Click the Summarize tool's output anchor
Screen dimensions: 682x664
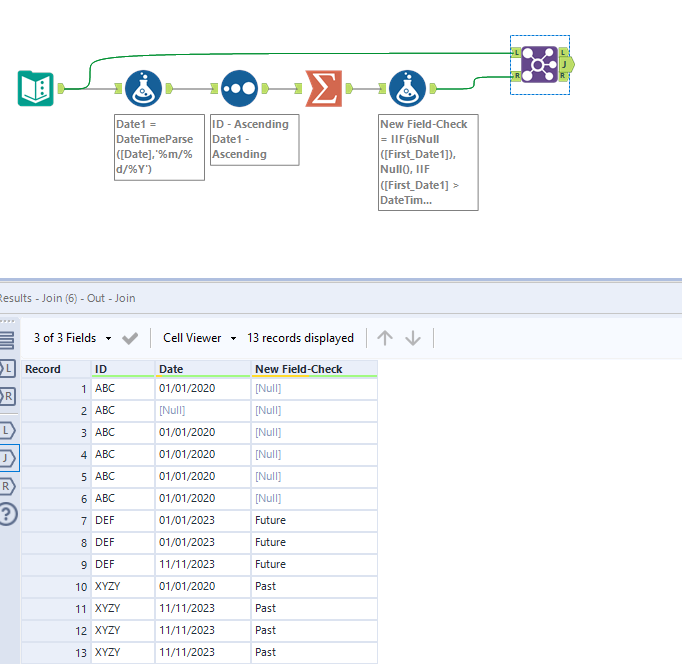tap(349, 88)
